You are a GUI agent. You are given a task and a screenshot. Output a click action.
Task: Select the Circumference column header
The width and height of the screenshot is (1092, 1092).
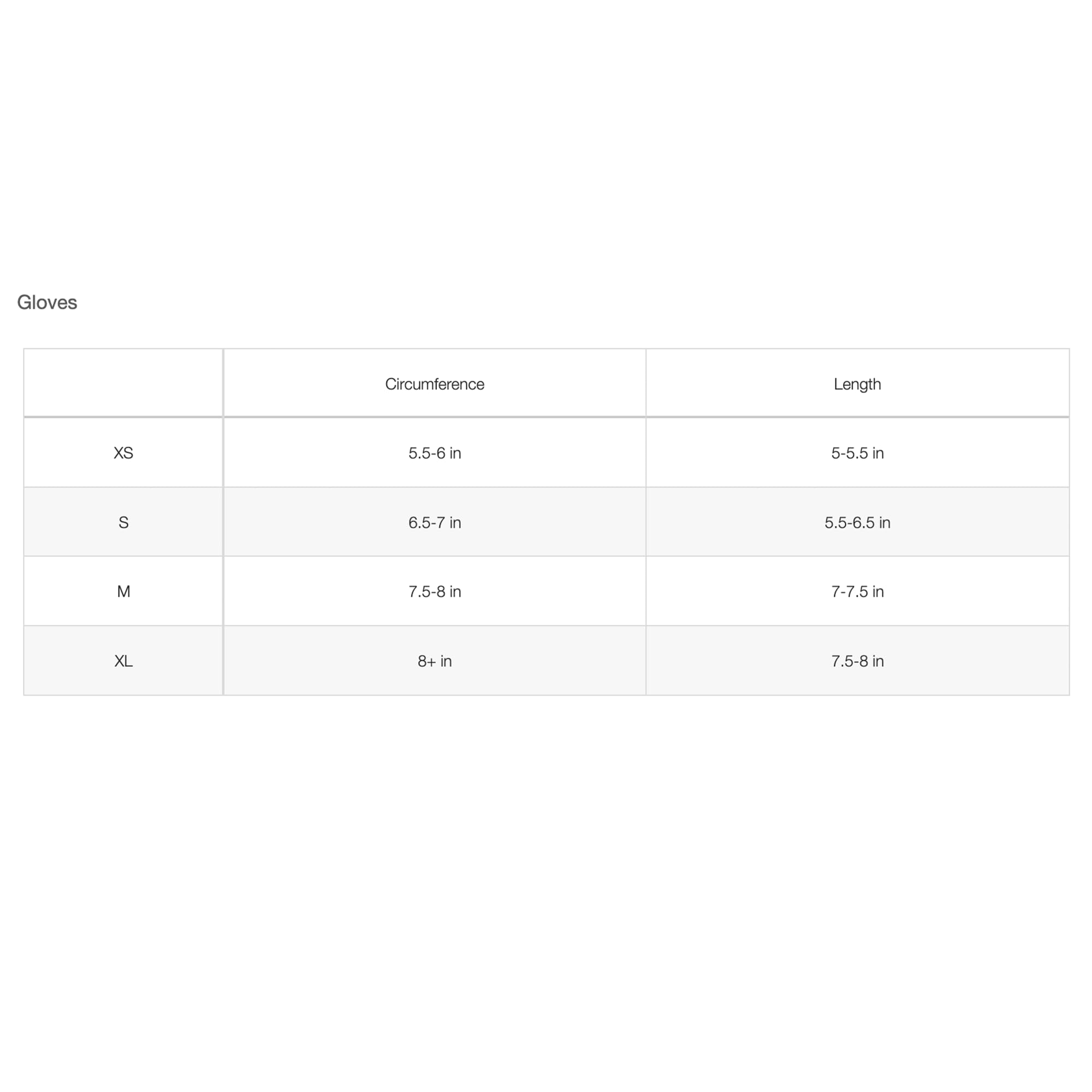[x=434, y=383]
